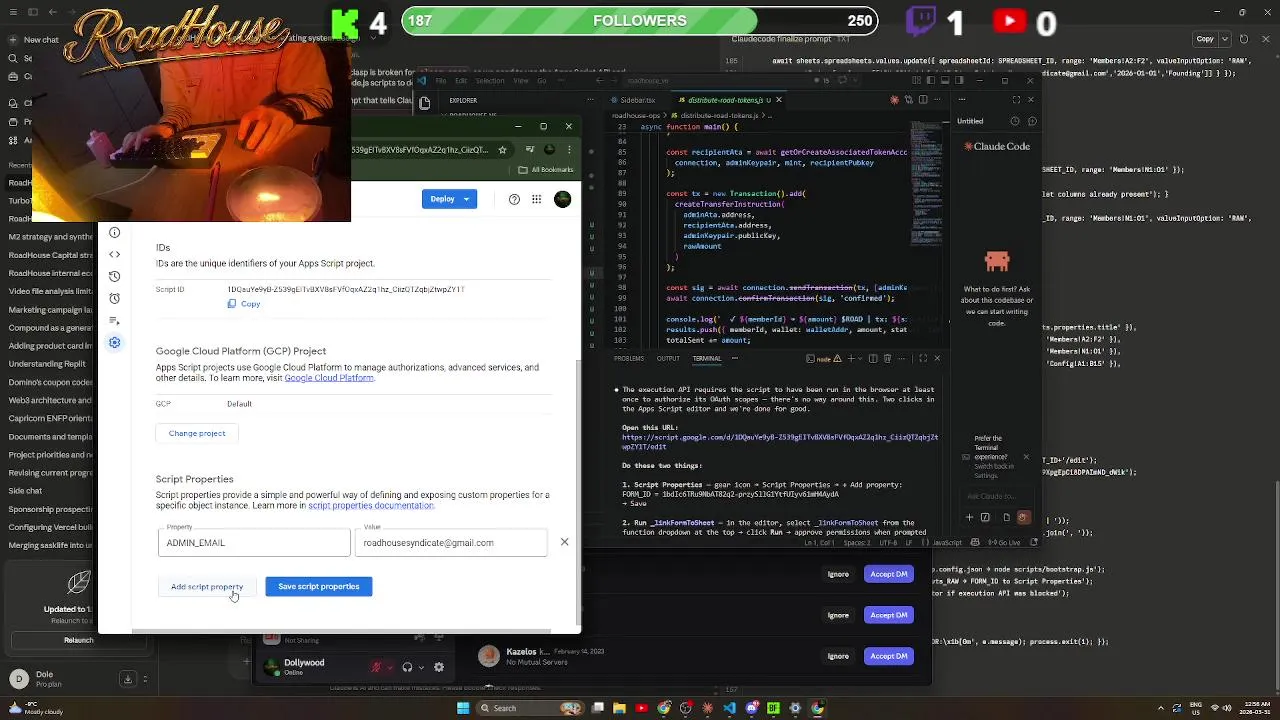Click the Relaunch button in sidebar
Image resolution: width=1280 pixels, height=720 pixels.
coord(78,640)
